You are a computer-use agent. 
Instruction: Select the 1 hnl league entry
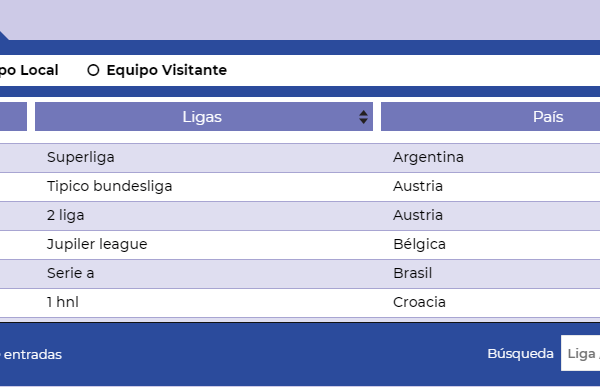(63, 302)
